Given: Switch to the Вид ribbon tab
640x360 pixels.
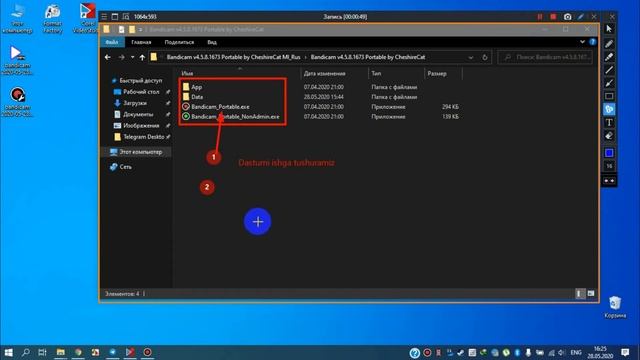Looking at the screenshot, I should tap(212, 42).
